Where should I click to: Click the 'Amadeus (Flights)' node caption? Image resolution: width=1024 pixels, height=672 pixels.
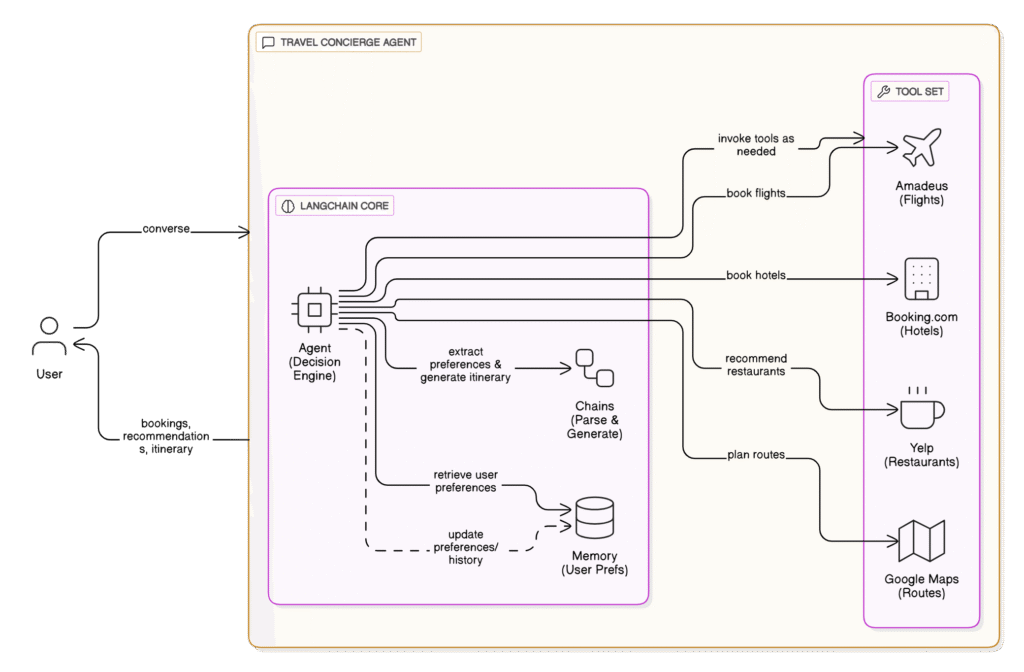[x=921, y=193]
